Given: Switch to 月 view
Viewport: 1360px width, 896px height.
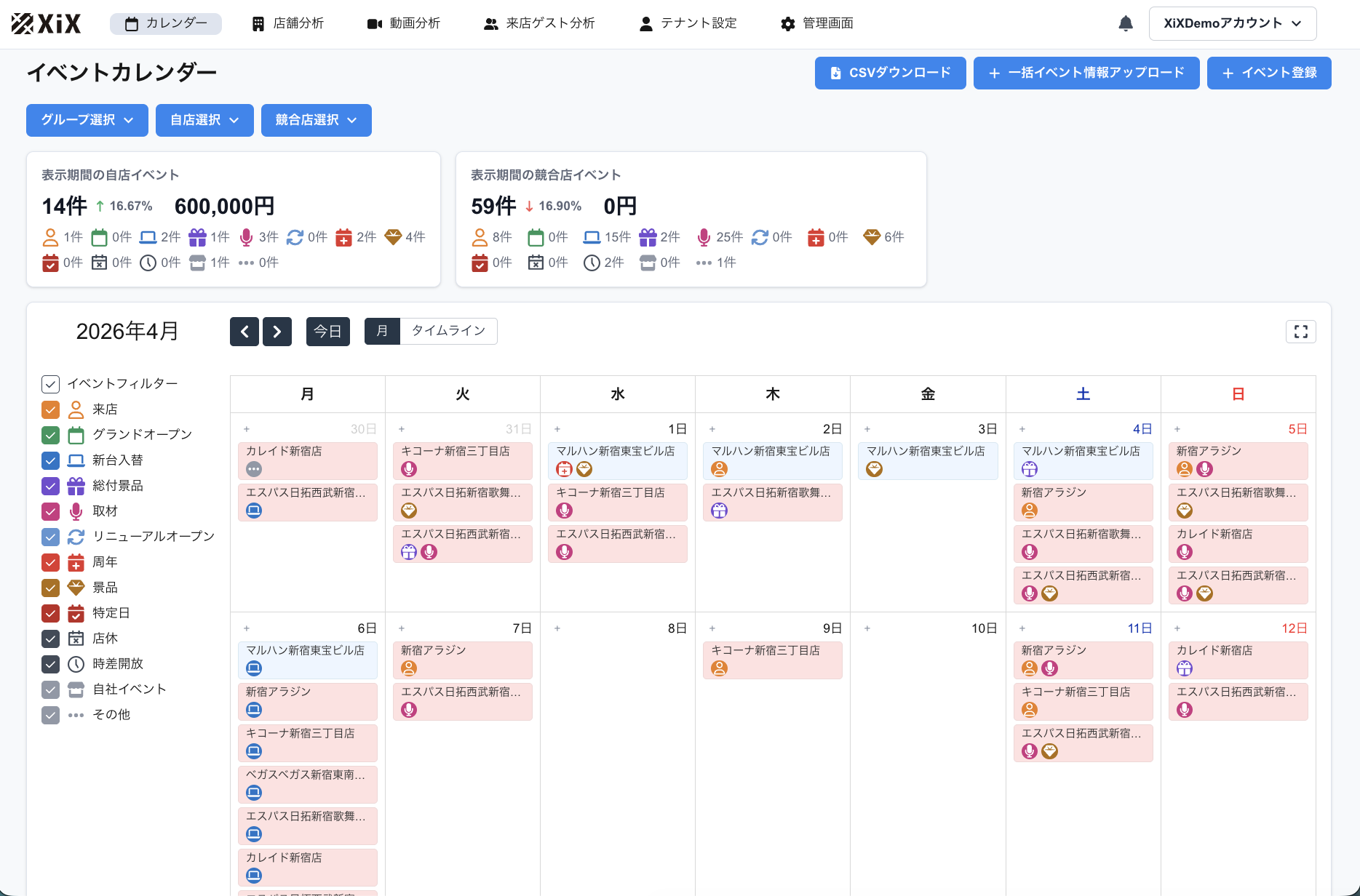Looking at the screenshot, I should click(382, 331).
